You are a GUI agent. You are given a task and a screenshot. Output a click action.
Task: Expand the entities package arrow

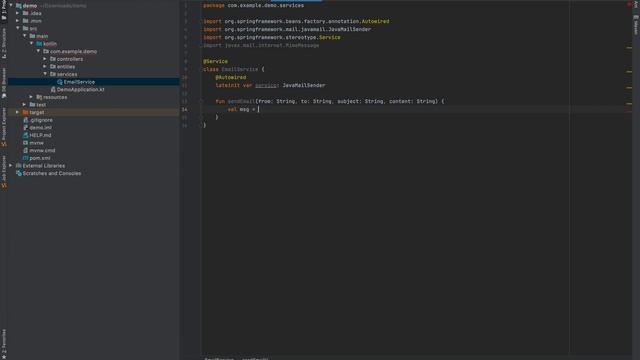click(x=45, y=67)
